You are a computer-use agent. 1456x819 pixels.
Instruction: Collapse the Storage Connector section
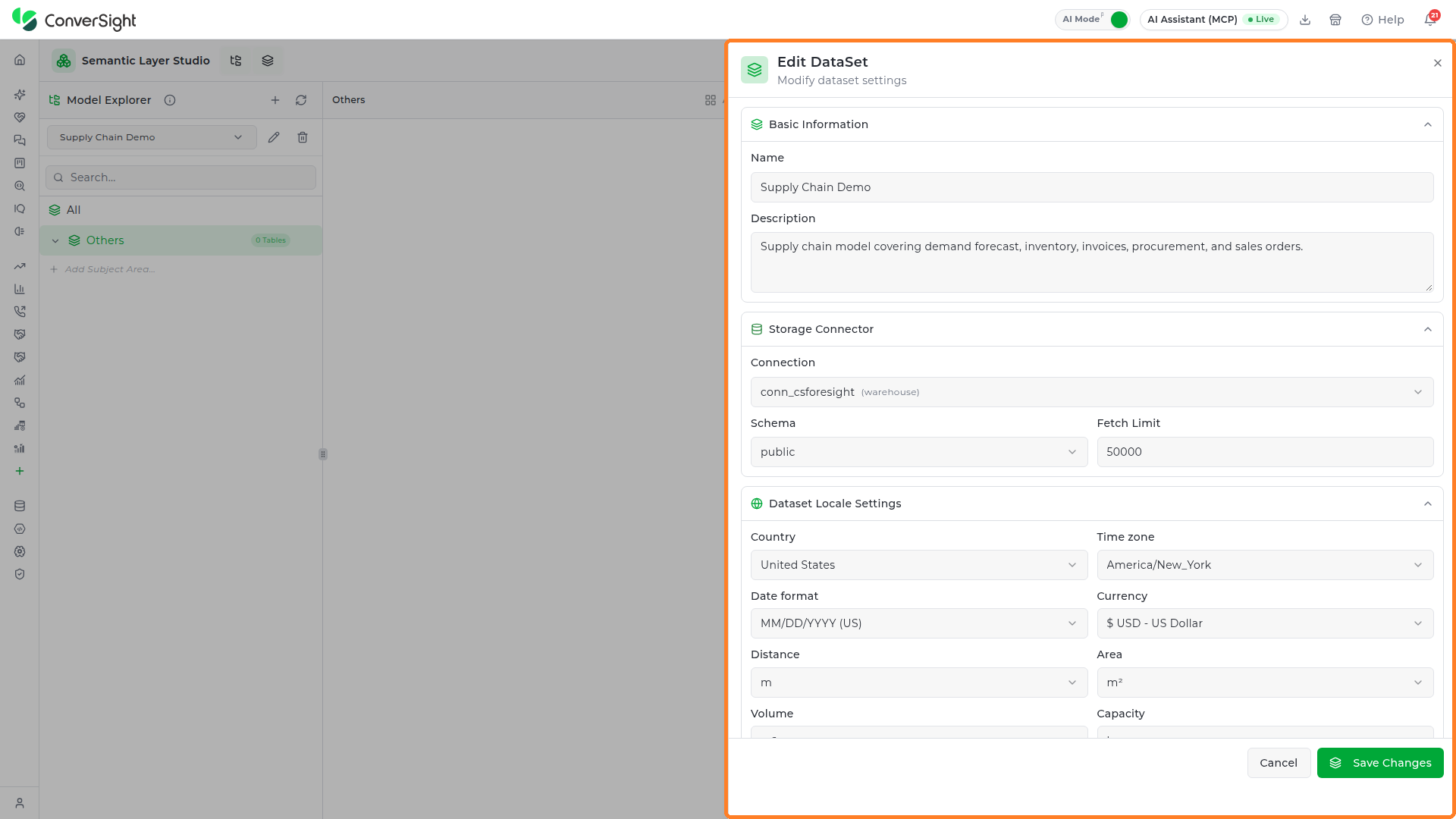(x=1428, y=329)
